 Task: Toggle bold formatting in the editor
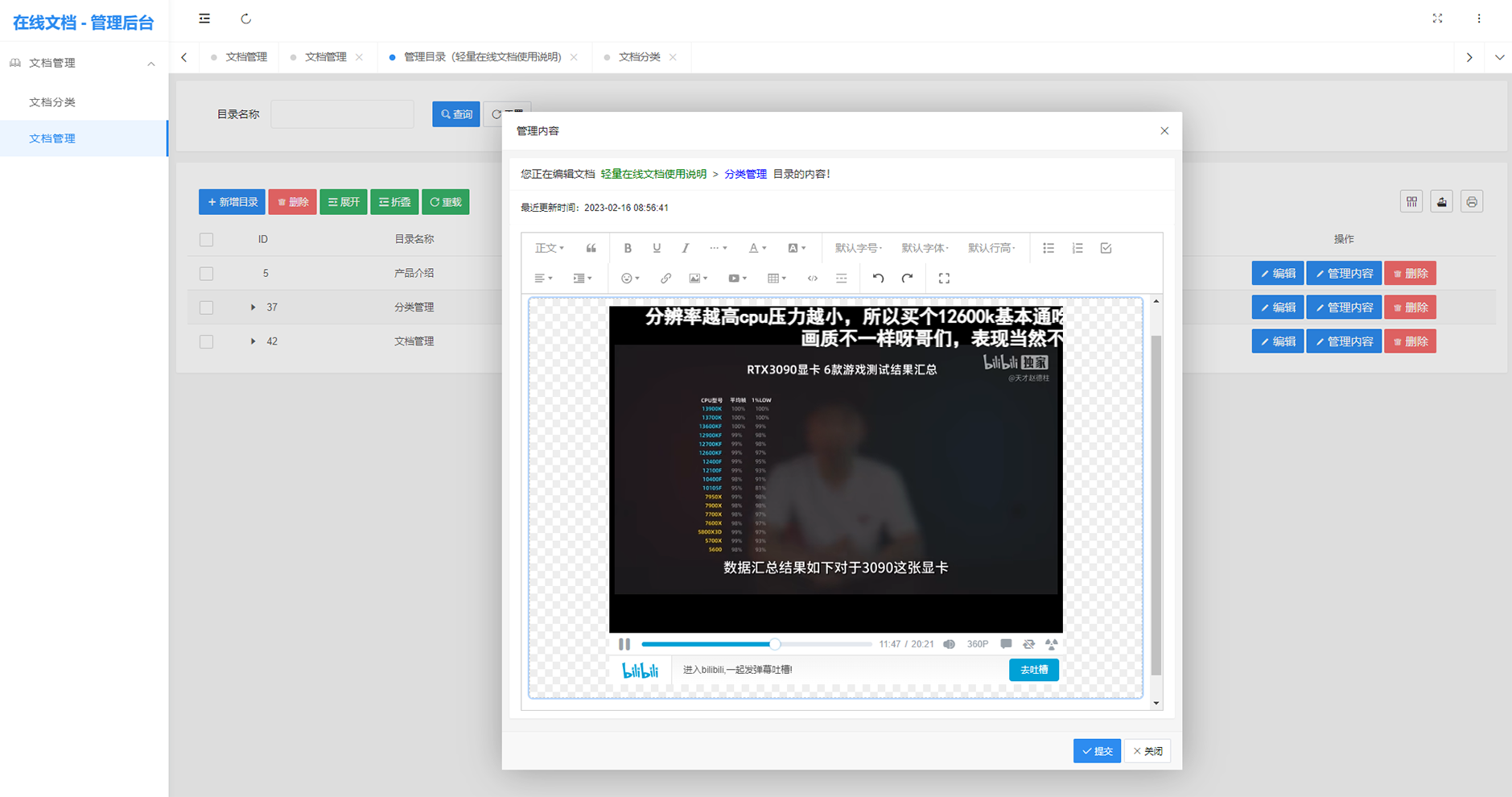tap(628, 247)
